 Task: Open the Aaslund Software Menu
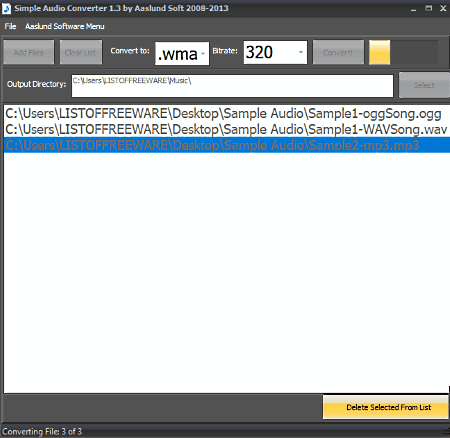tap(65, 26)
